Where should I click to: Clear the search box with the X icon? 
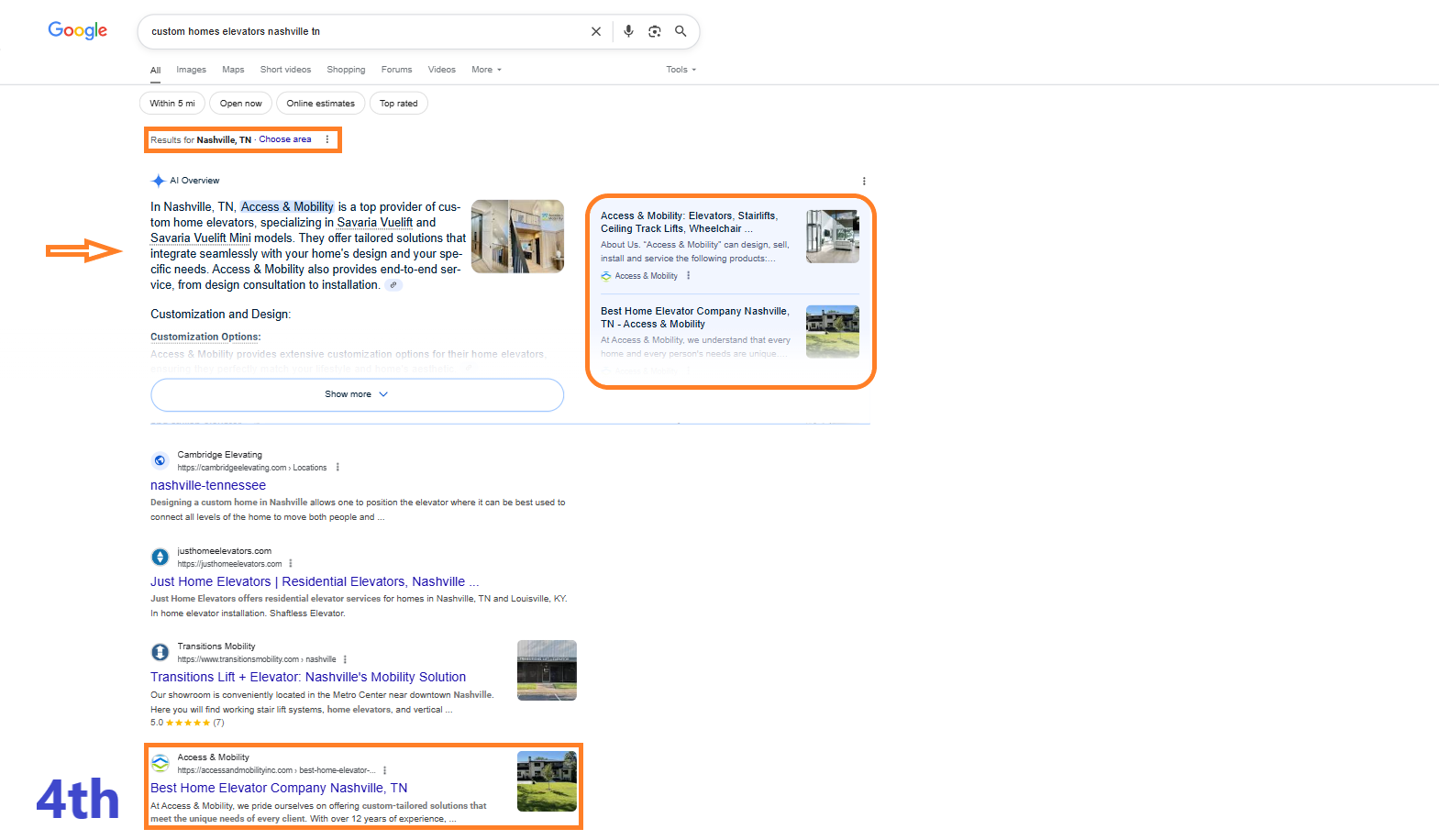click(596, 31)
